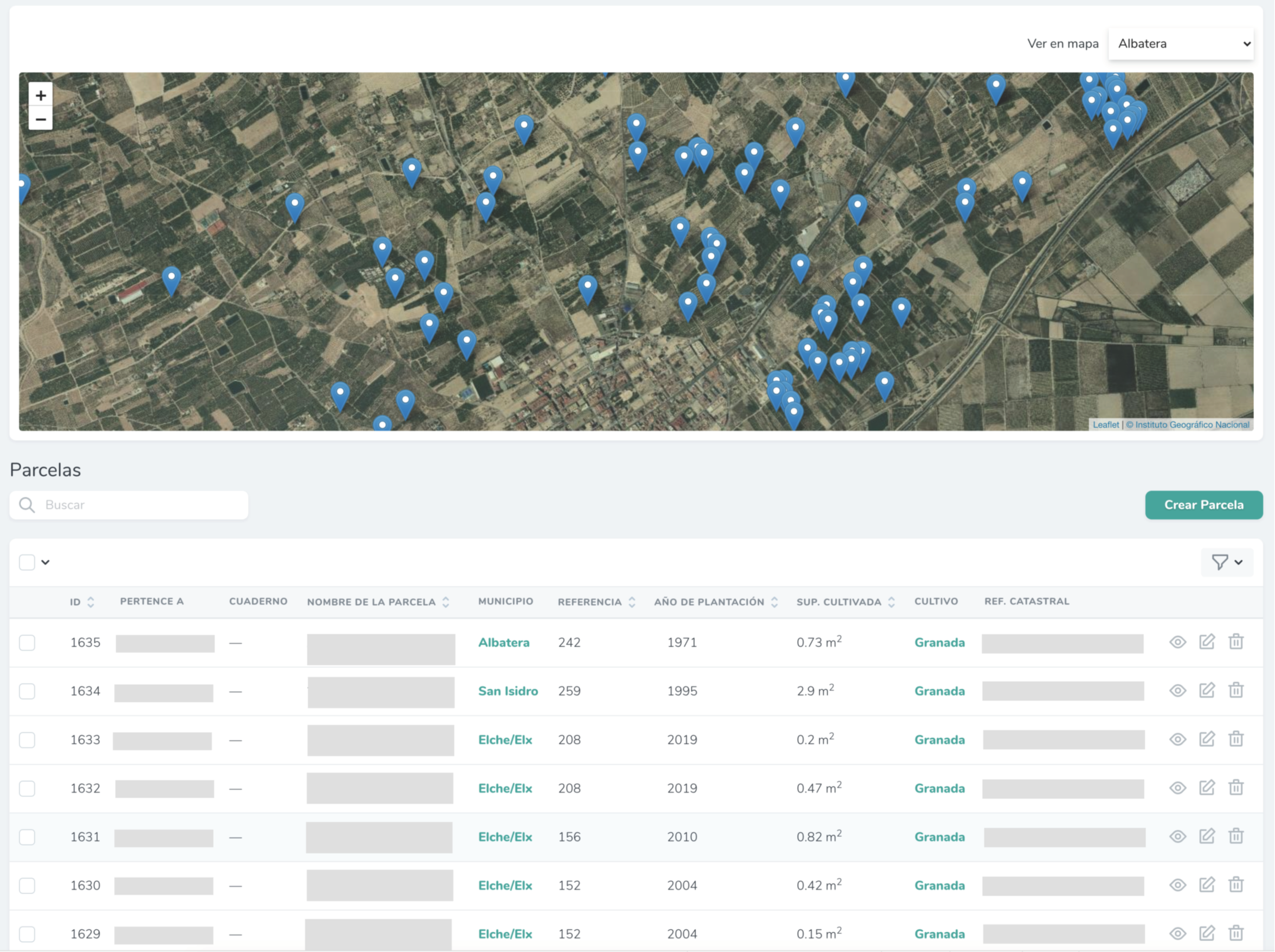Click trash icon on parcel 1629 row
1275x952 pixels.
(x=1236, y=933)
